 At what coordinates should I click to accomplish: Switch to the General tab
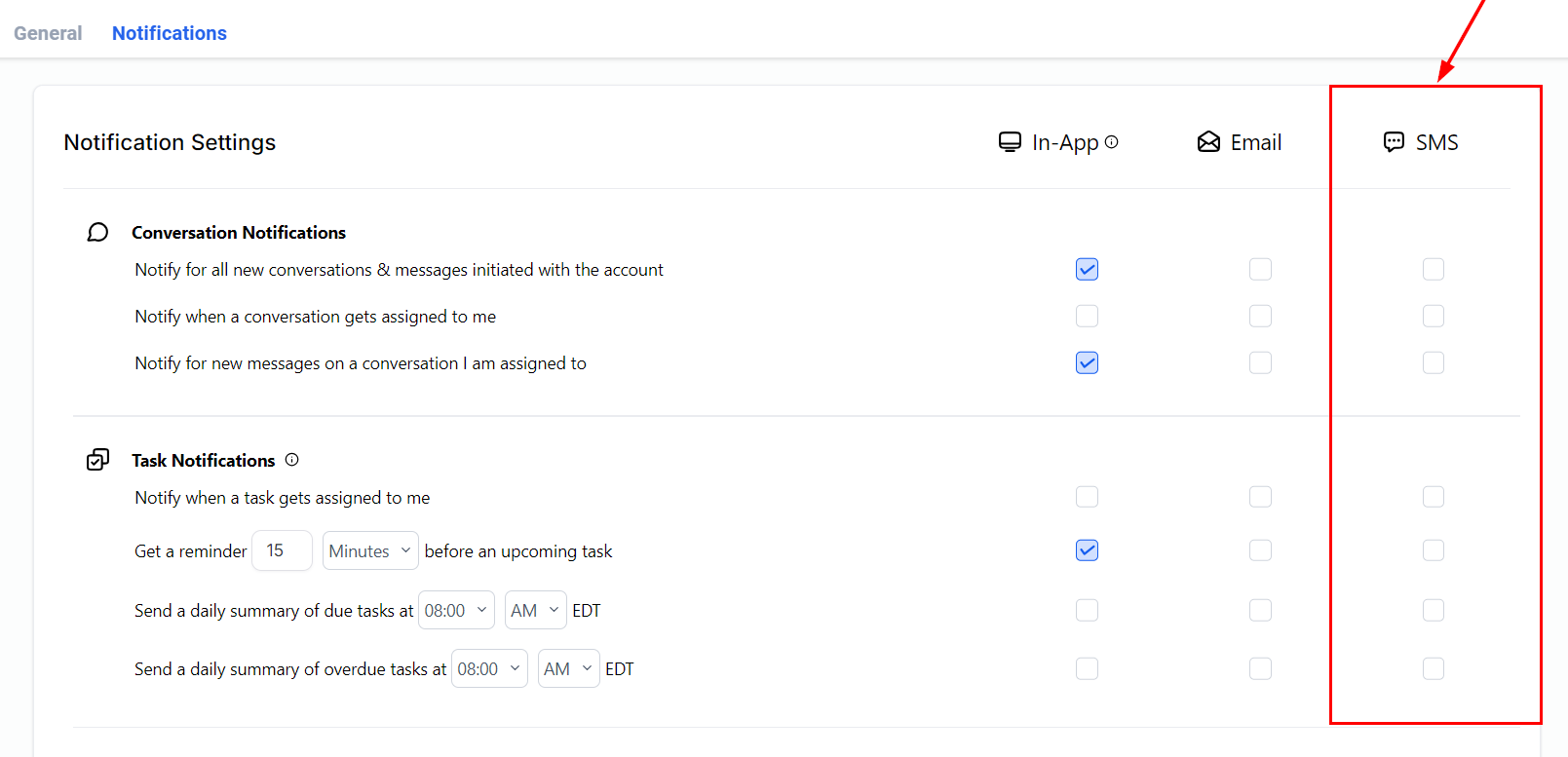point(48,33)
